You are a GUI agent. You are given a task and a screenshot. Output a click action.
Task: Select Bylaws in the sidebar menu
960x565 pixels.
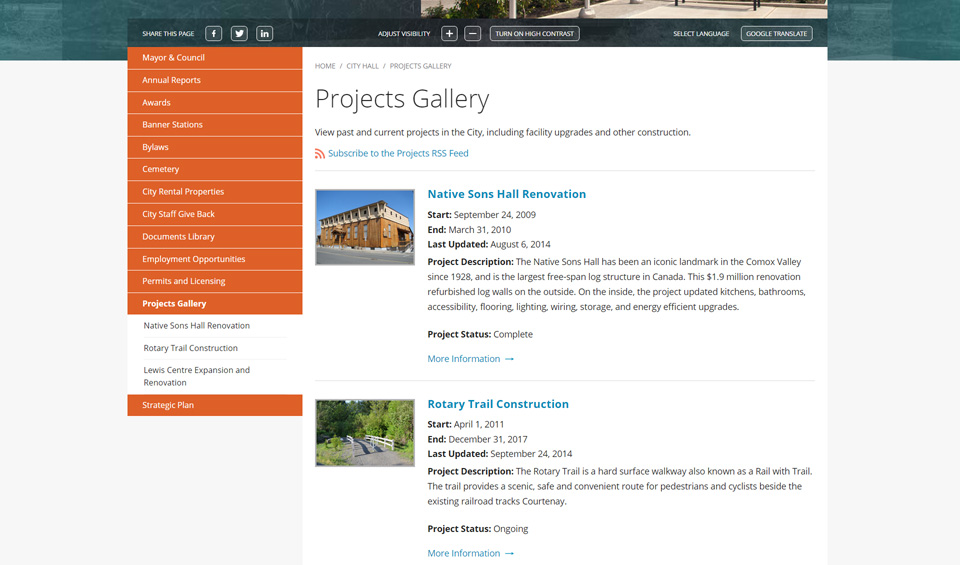point(156,147)
